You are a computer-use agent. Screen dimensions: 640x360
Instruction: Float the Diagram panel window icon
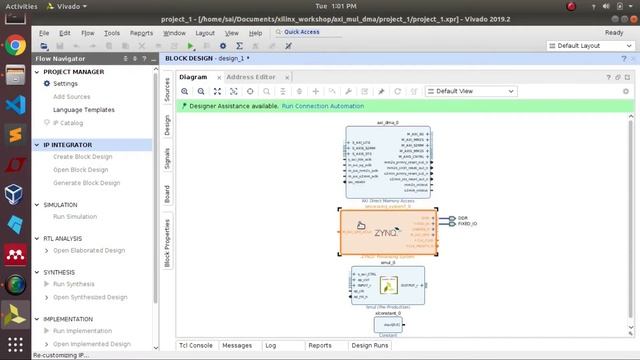618,77
